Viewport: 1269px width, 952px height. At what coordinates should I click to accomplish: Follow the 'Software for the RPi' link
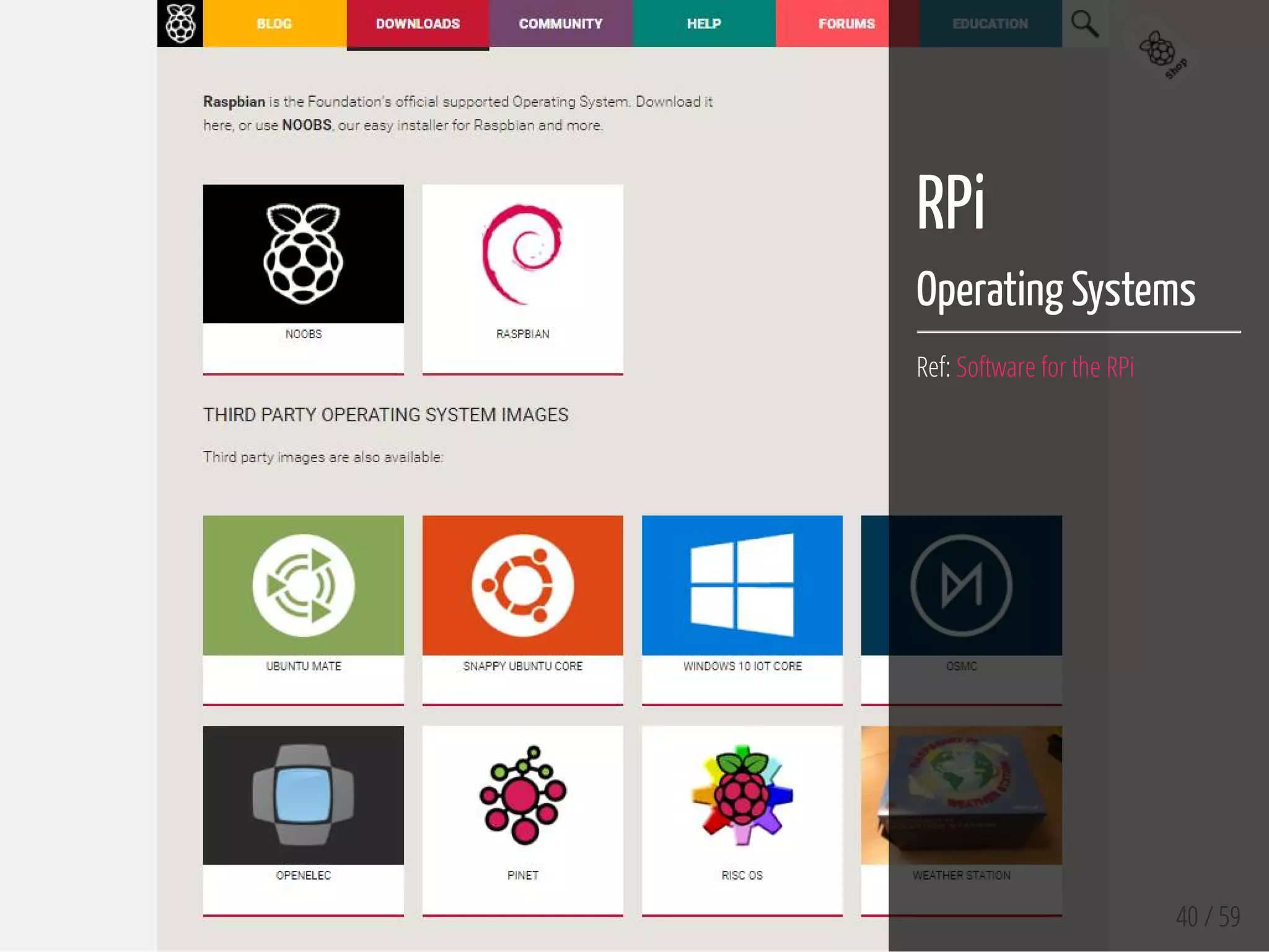pyautogui.click(x=1045, y=367)
